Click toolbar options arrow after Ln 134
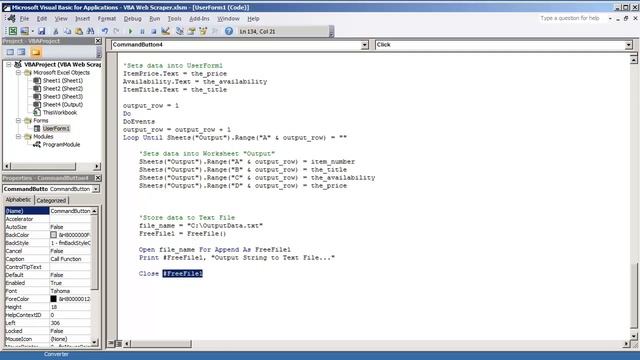 tap(331, 32)
